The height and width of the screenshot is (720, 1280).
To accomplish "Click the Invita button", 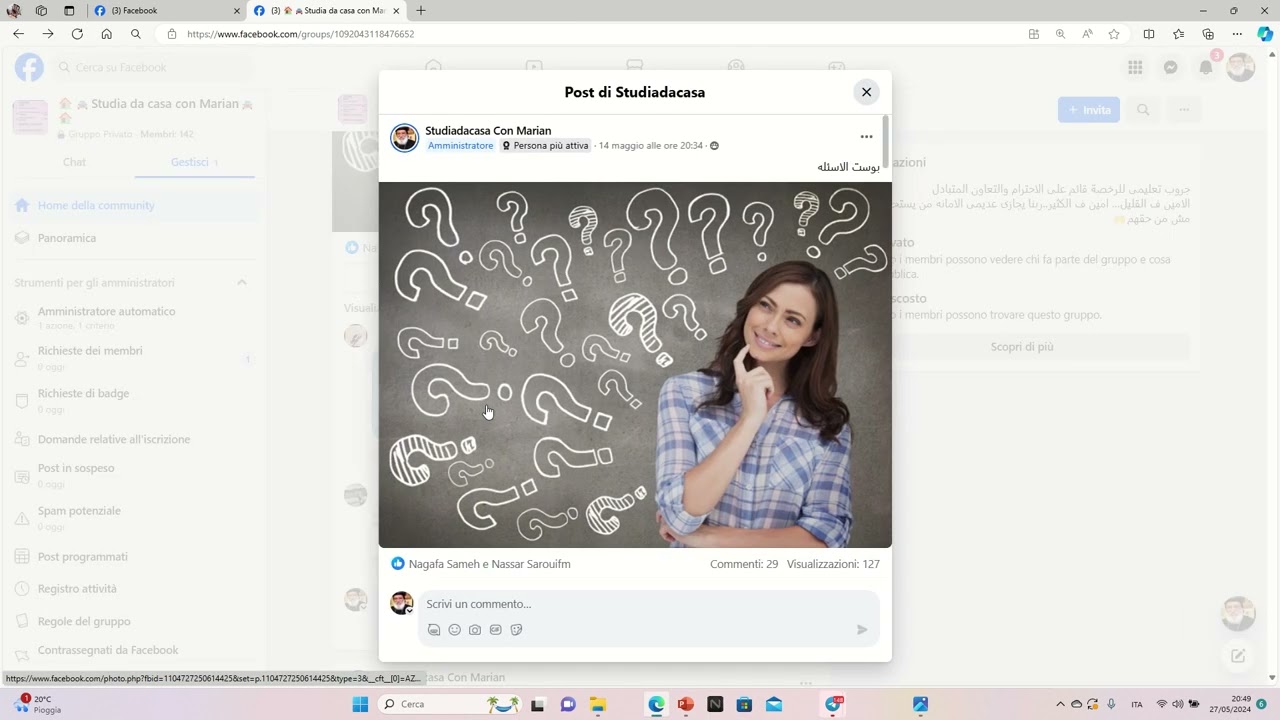I will (1089, 110).
